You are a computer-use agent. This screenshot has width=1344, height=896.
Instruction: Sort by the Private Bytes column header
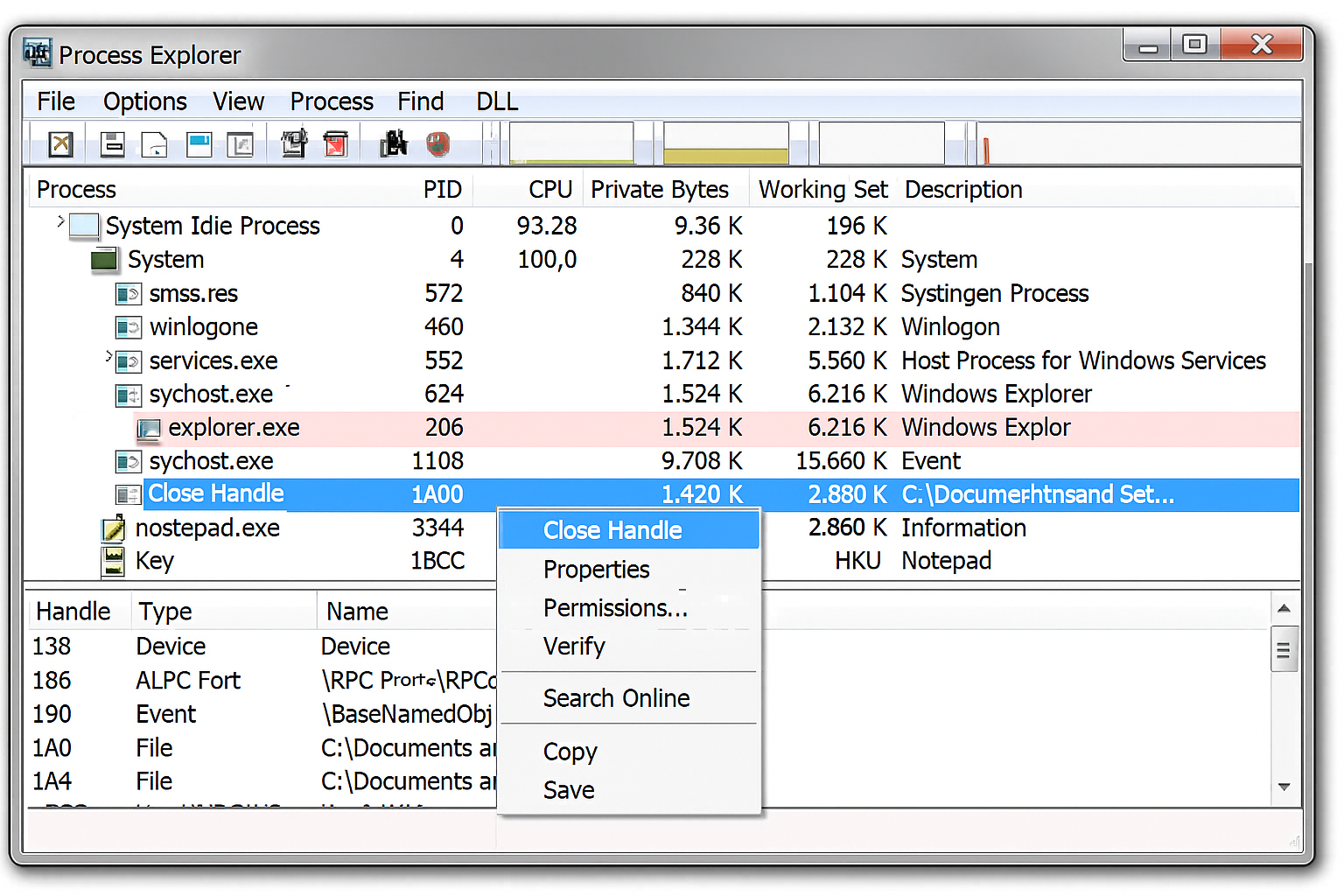(660, 190)
